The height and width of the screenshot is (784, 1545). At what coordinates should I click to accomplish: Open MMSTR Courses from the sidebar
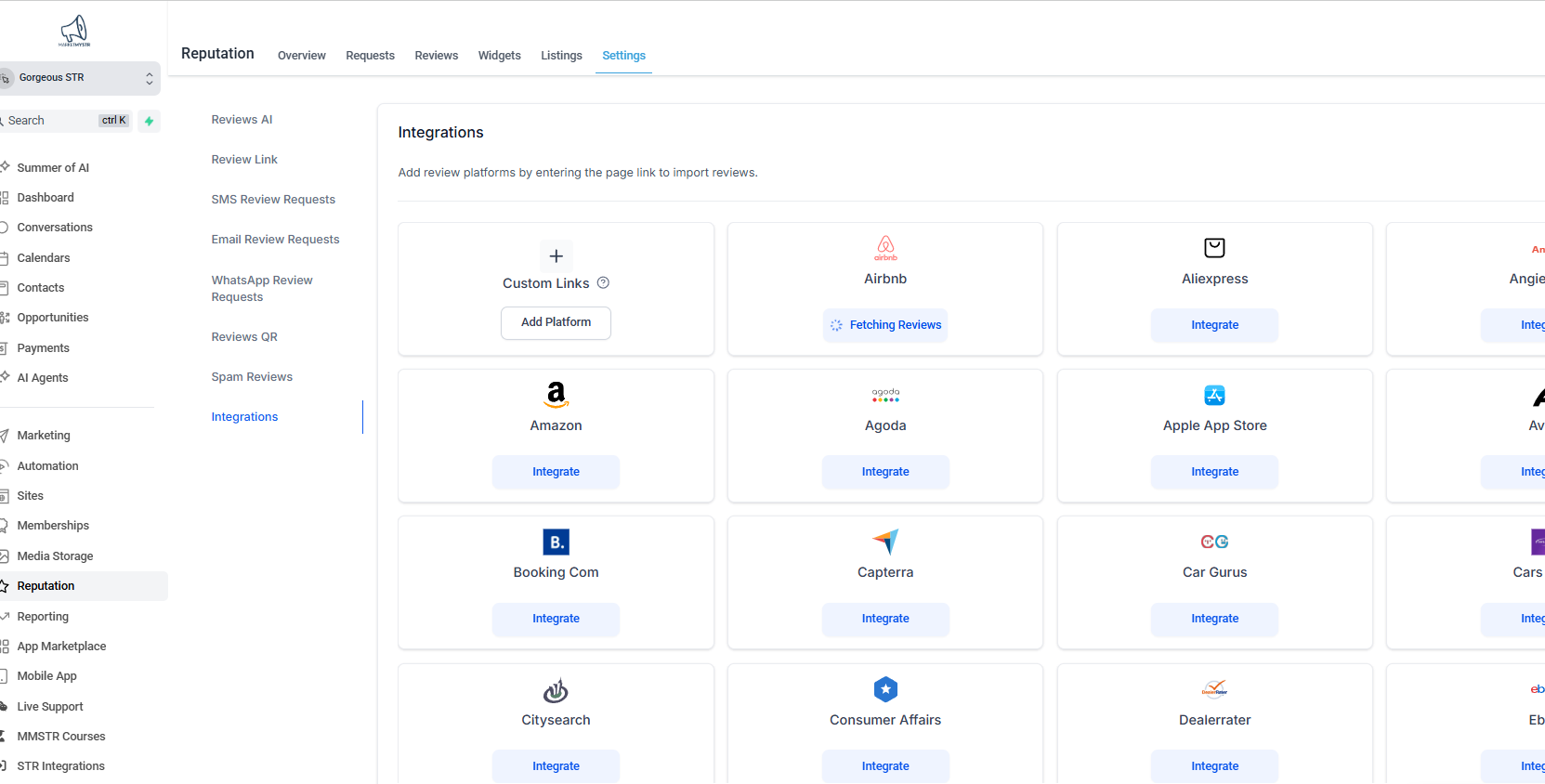click(61, 737)
